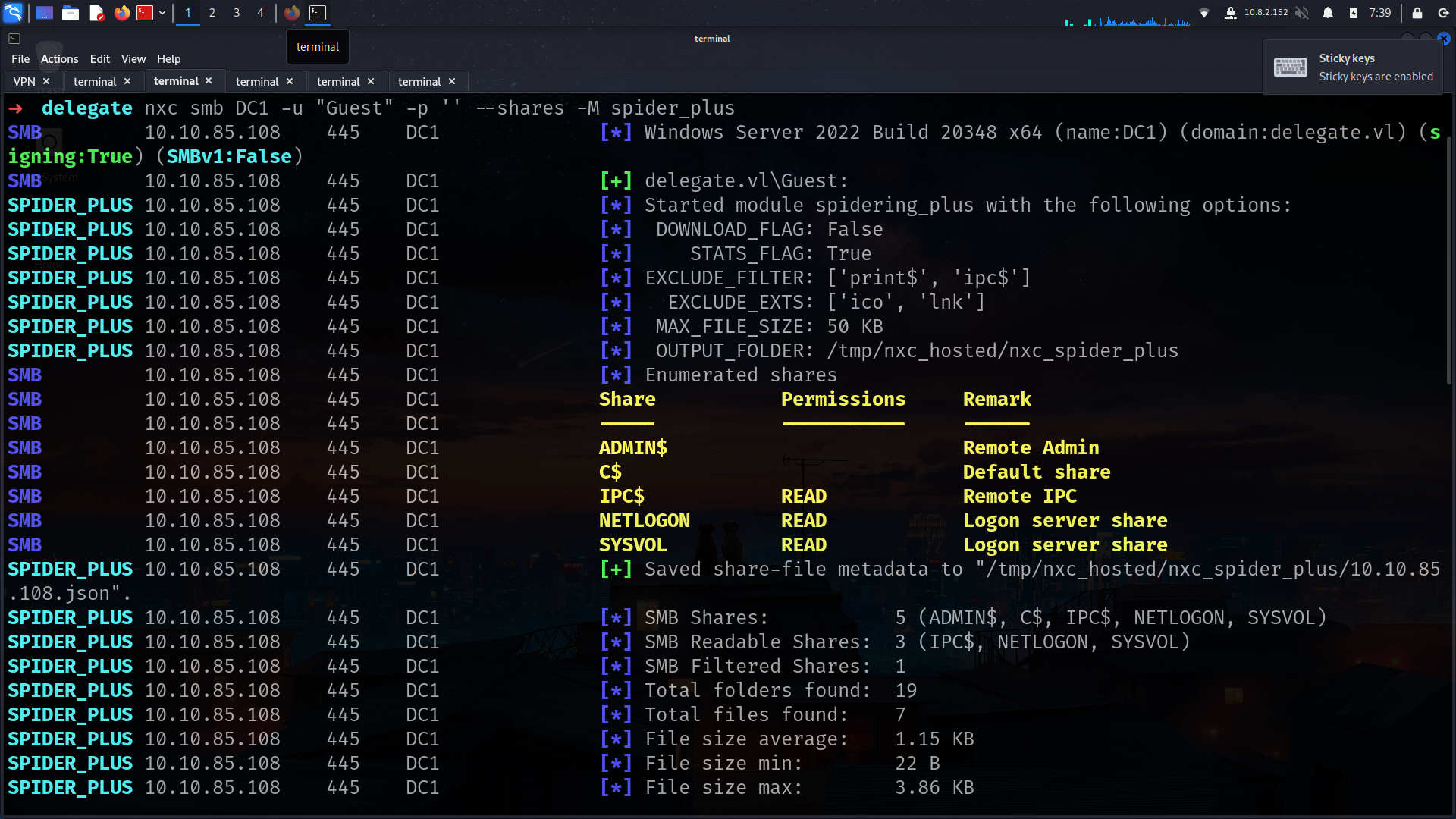This screenshot has height=819, width=1456.
Task: Click the 'File size max:' value 3.86 KB
Action: [x=934, y=788]
